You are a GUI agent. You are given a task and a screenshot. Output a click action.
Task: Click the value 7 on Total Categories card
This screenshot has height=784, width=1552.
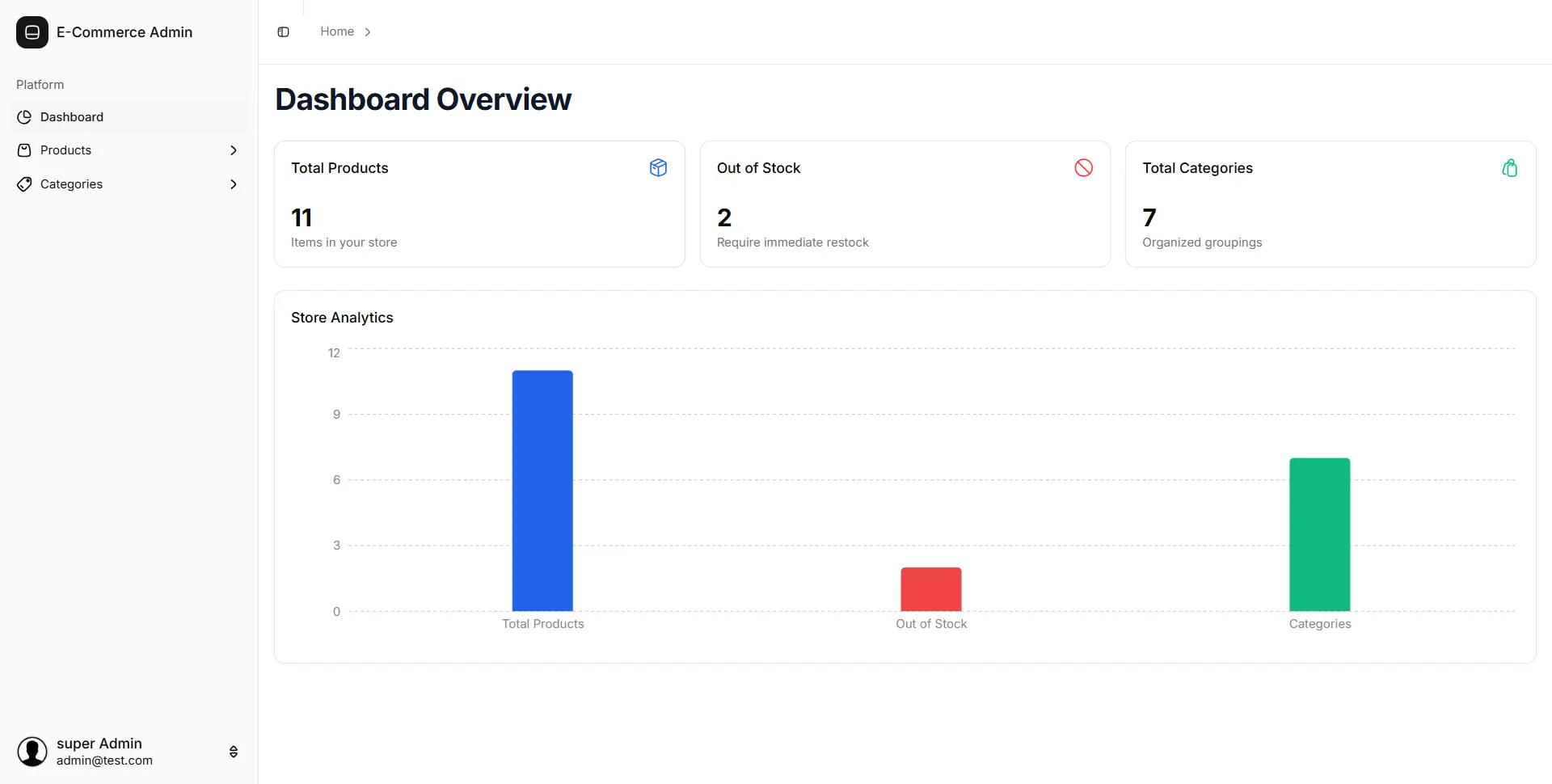coord(1149,217)
